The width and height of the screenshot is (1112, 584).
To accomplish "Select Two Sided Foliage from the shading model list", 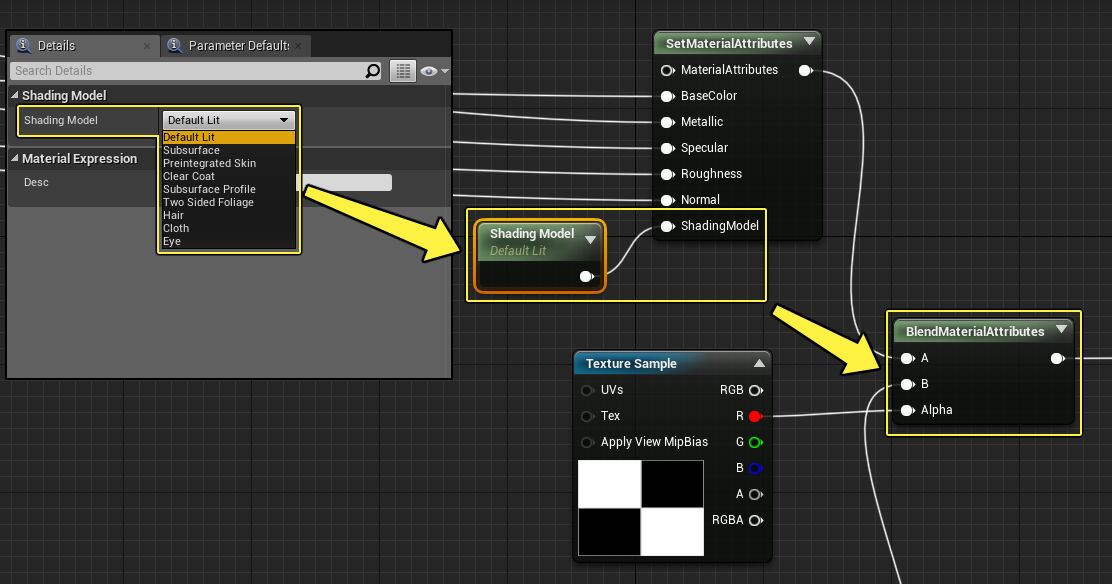I will click(208, 202).
